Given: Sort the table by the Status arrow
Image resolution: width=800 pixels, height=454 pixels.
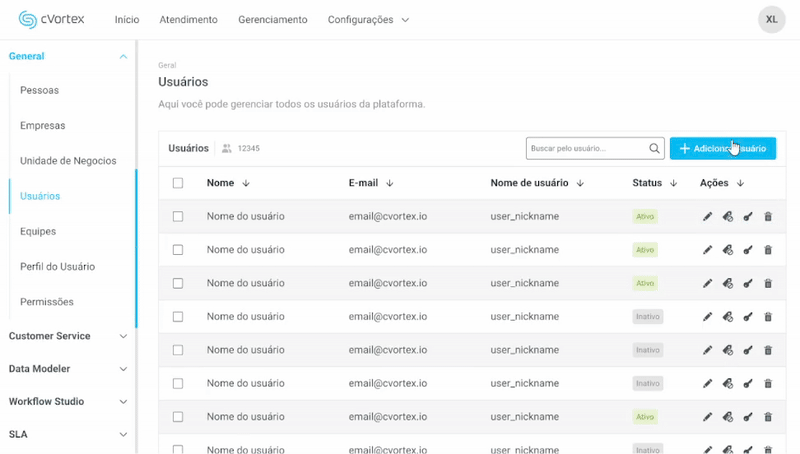Looking at the screenshot, I should point(674,183).
